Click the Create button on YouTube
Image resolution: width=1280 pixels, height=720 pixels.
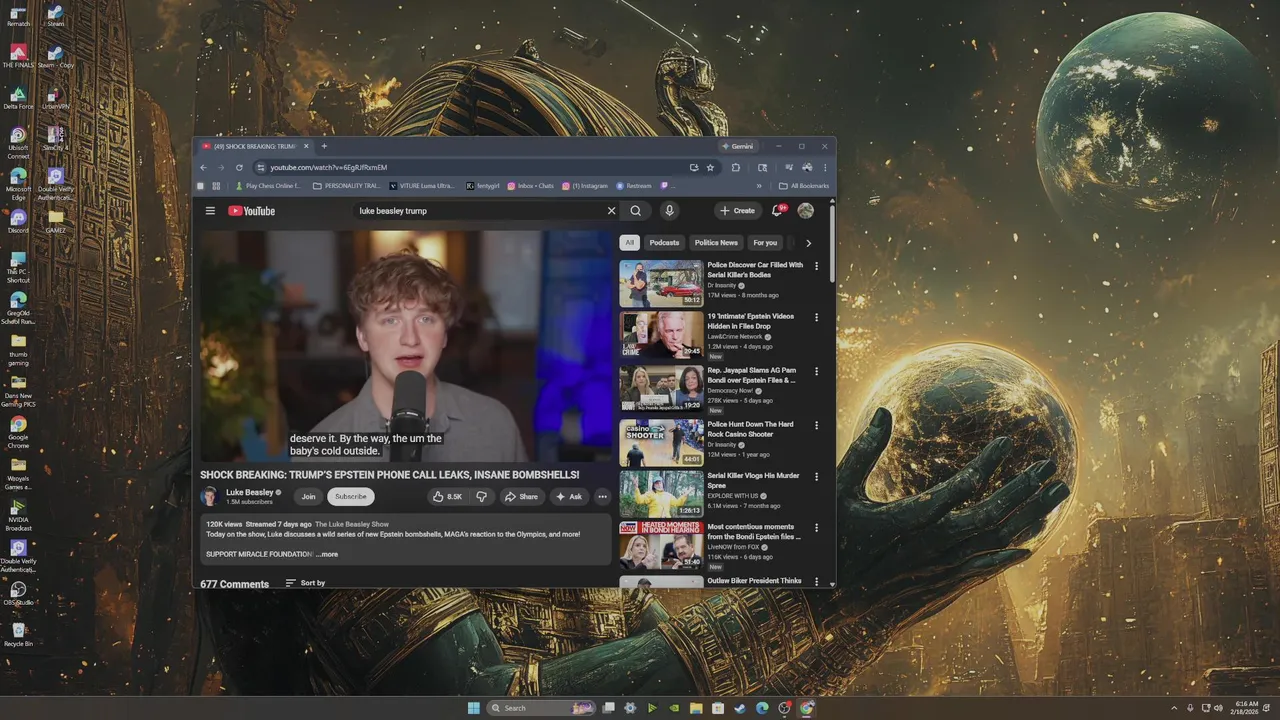[x=738, y=211]
